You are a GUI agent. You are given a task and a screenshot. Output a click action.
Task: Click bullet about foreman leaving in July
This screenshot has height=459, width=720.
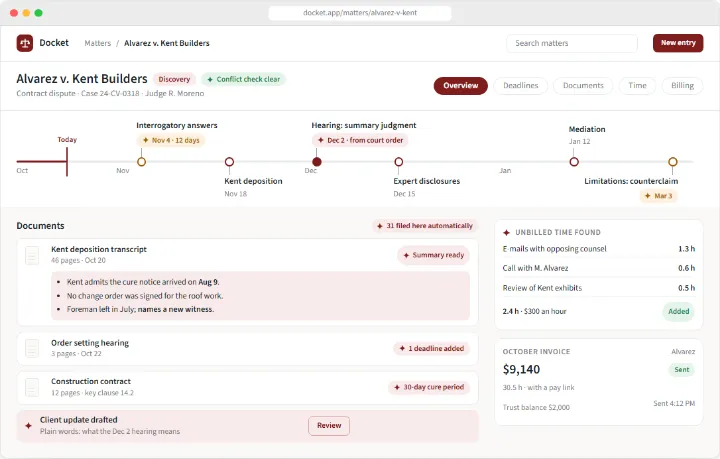pos(141,309)
